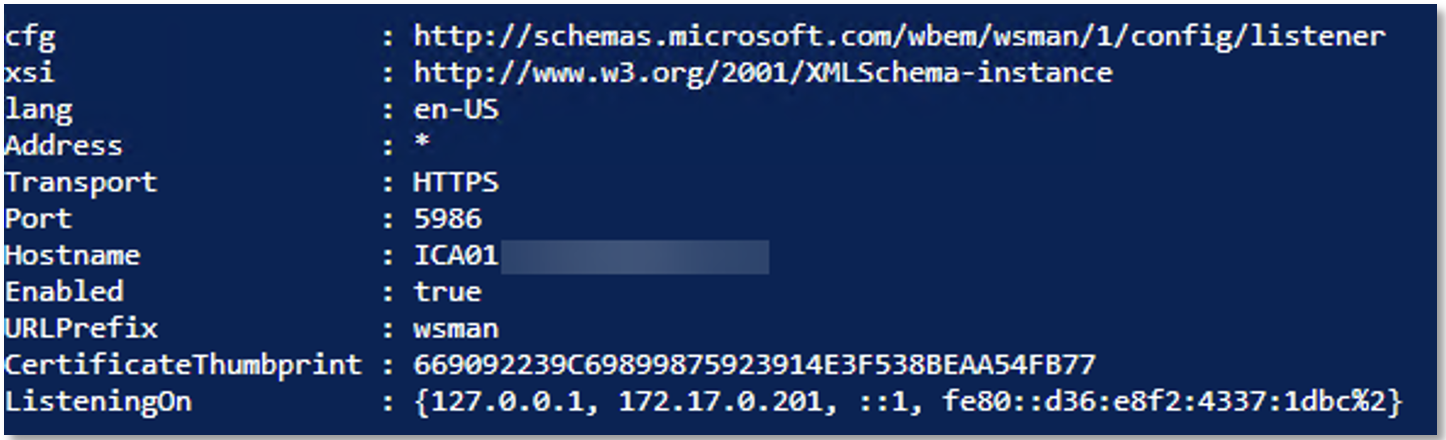Click the HTTPS transport value
The width and height of the screenshot is (1446, 440).
[x=455, y=183]
